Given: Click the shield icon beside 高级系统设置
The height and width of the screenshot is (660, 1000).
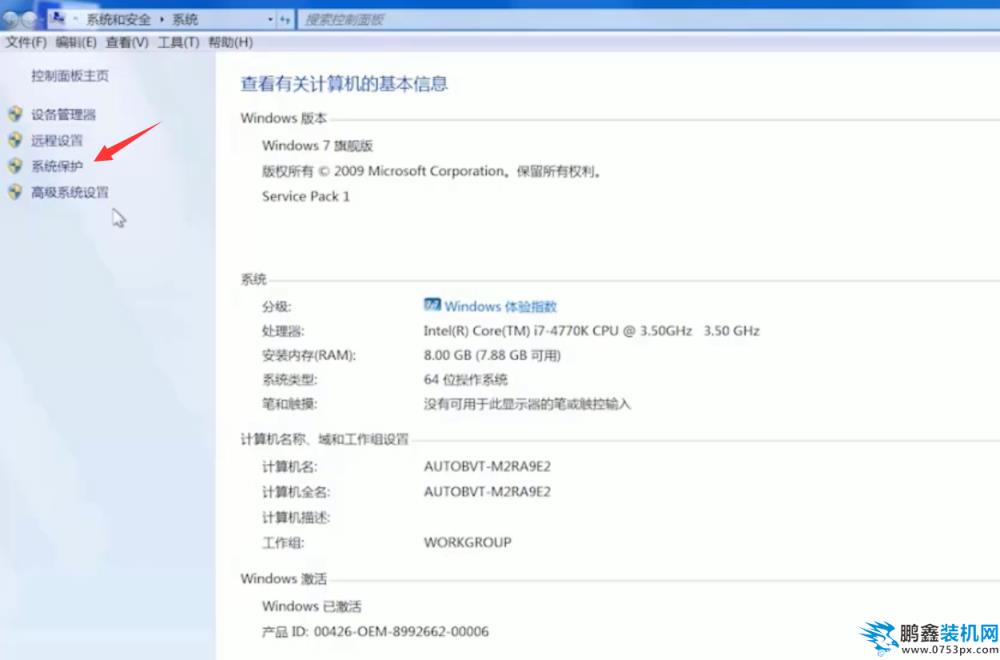Looking at the screenshot, I should tap(15, 192).
